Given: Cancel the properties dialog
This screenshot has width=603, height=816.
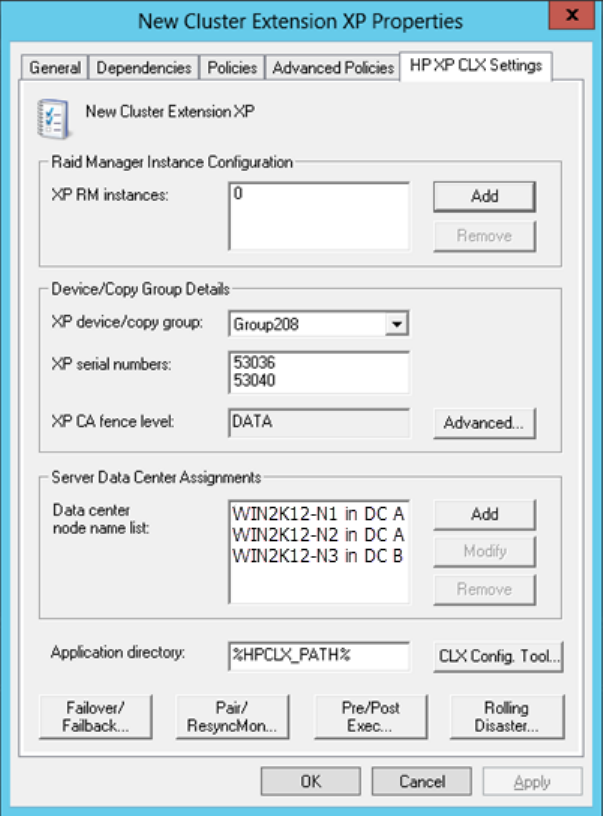Looking at the screenshot, I should 422,781.
